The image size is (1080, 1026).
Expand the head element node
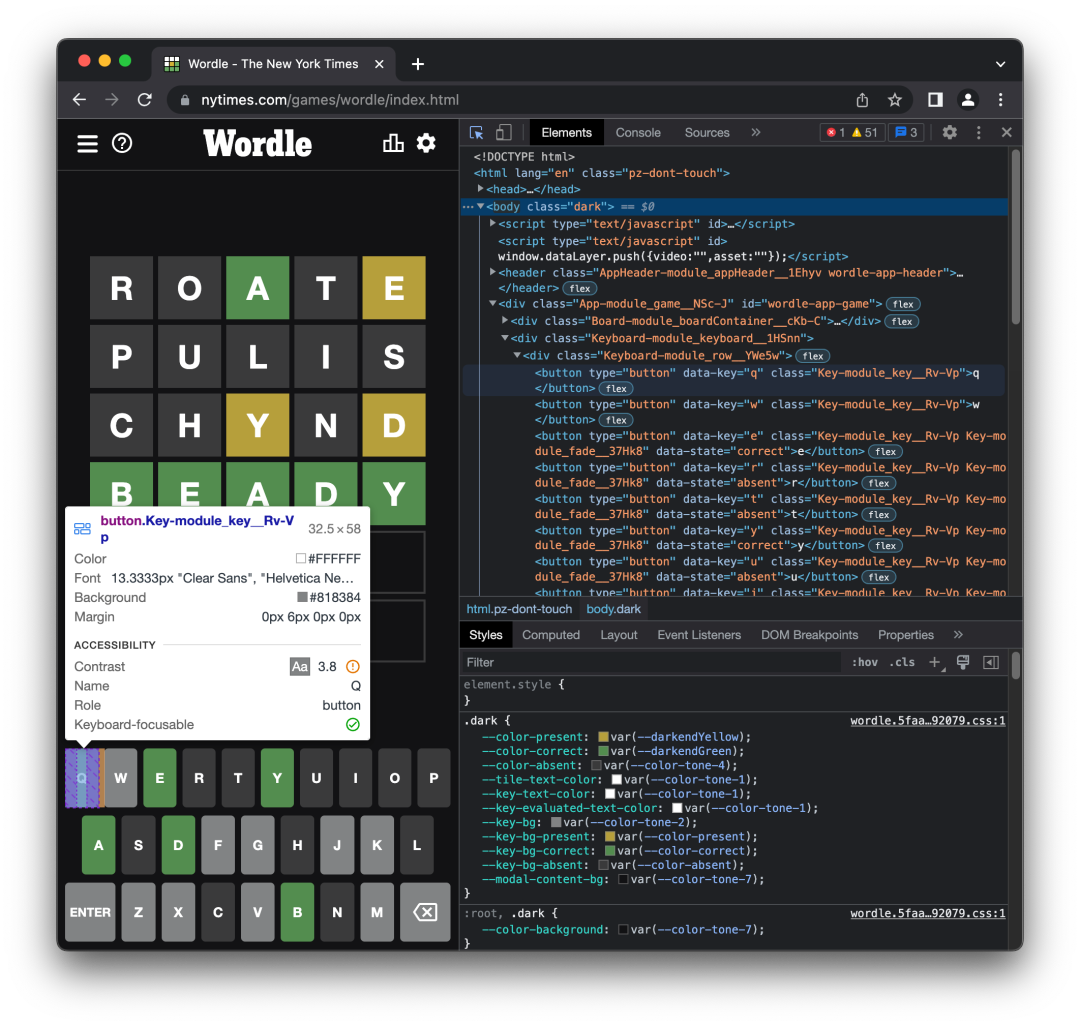(481, 189)
